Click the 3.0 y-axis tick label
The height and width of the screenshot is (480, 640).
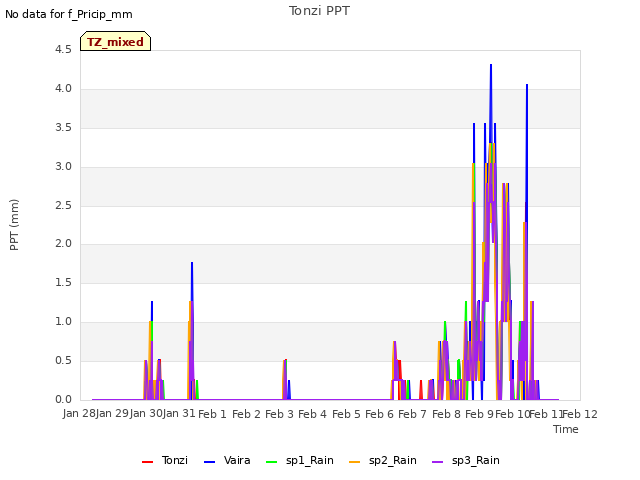click(63, 166)
